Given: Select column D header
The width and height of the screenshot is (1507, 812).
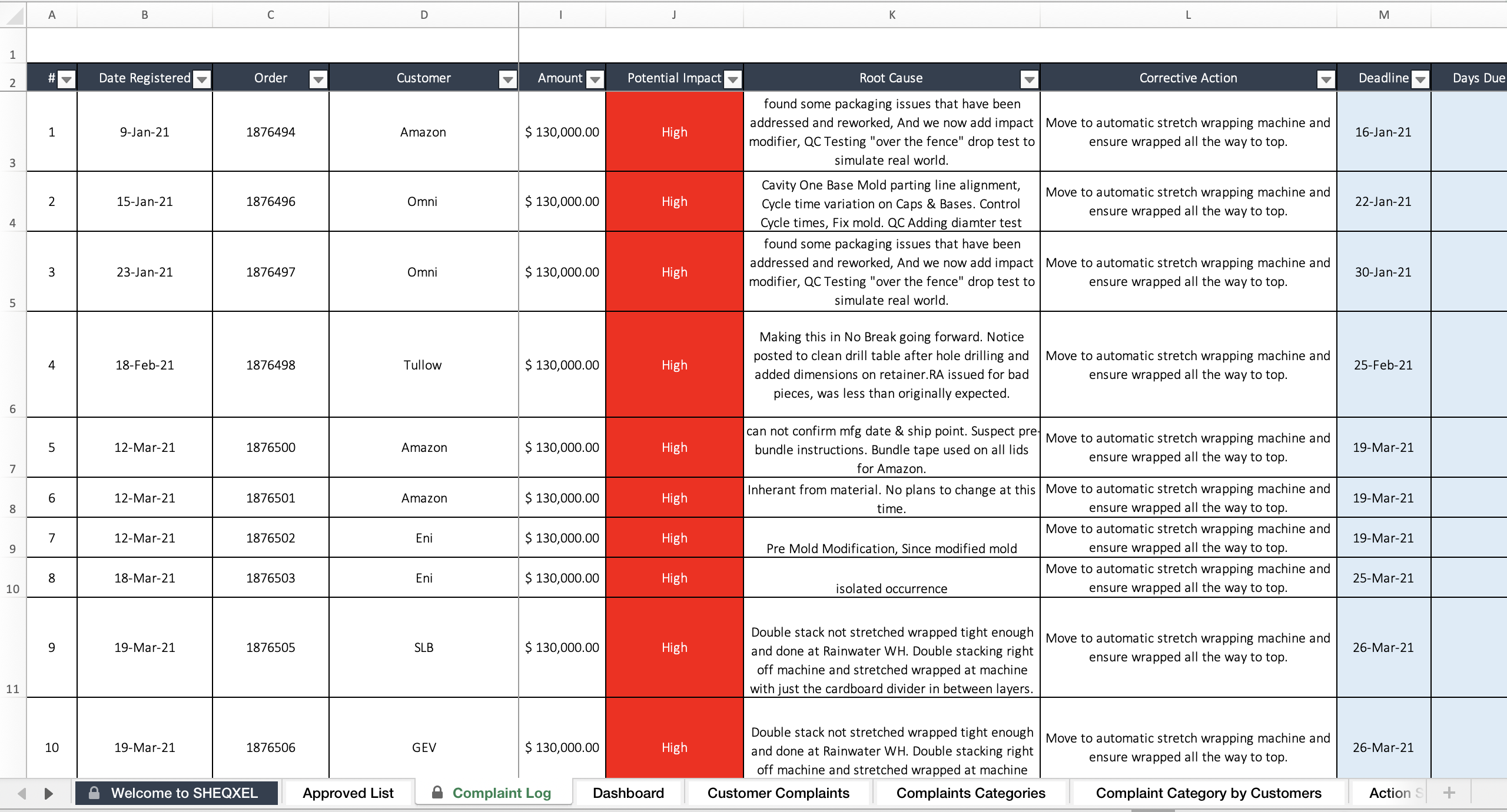Looking at the screenshot, I should (x=424, y=15).
